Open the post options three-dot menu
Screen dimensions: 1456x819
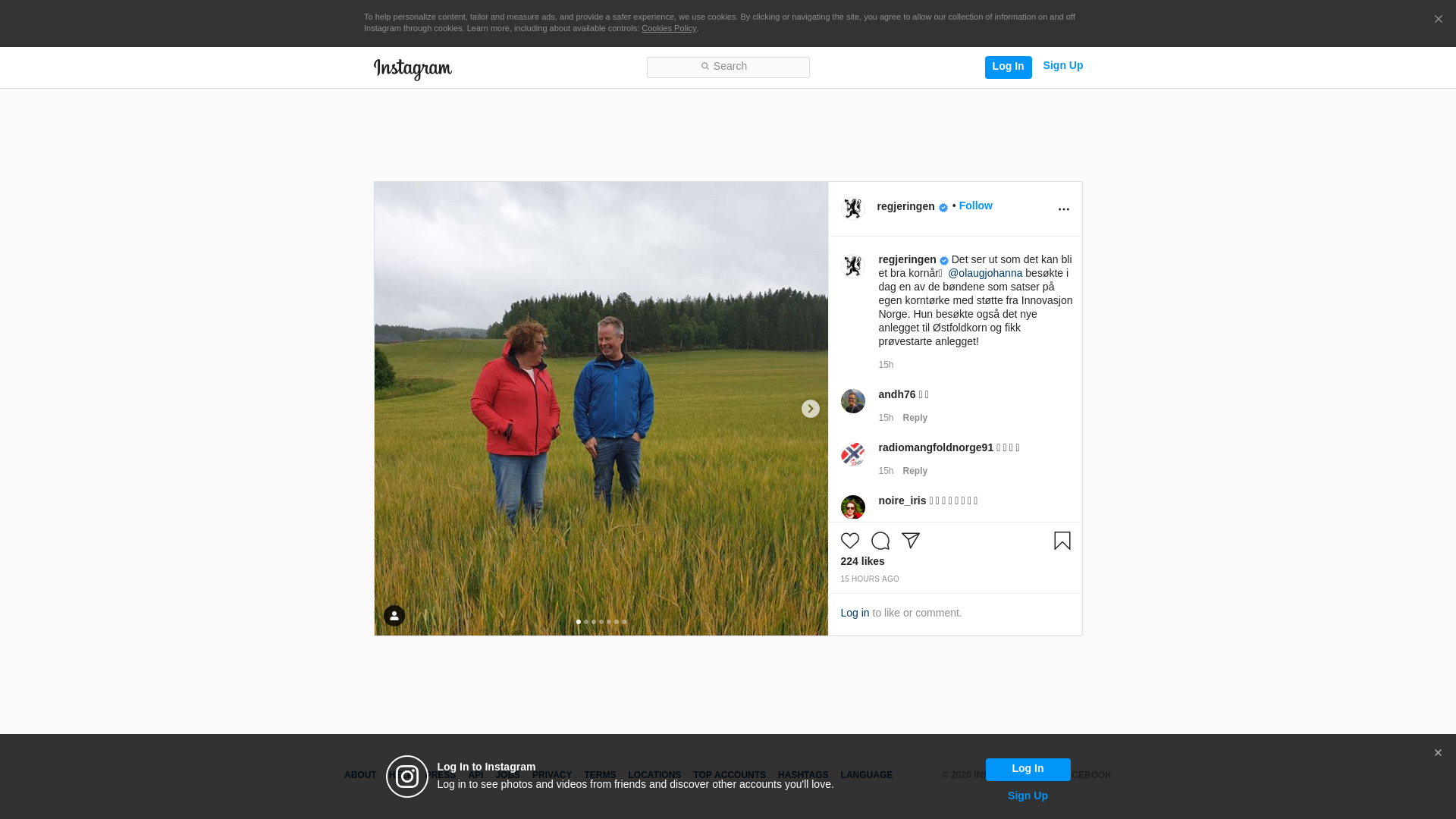[x=1063, y=209]
